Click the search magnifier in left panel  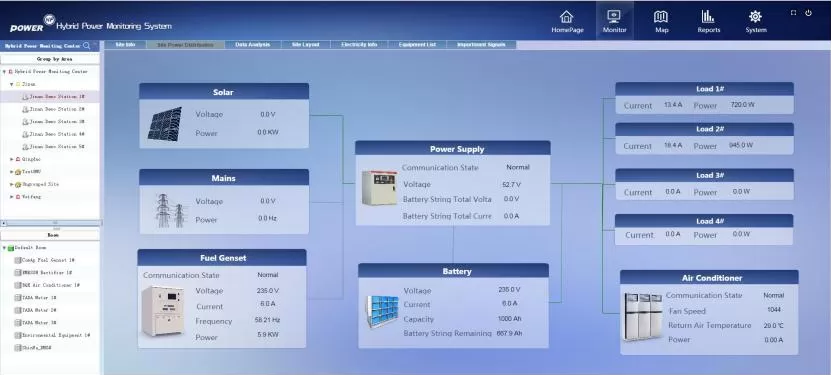87,46
